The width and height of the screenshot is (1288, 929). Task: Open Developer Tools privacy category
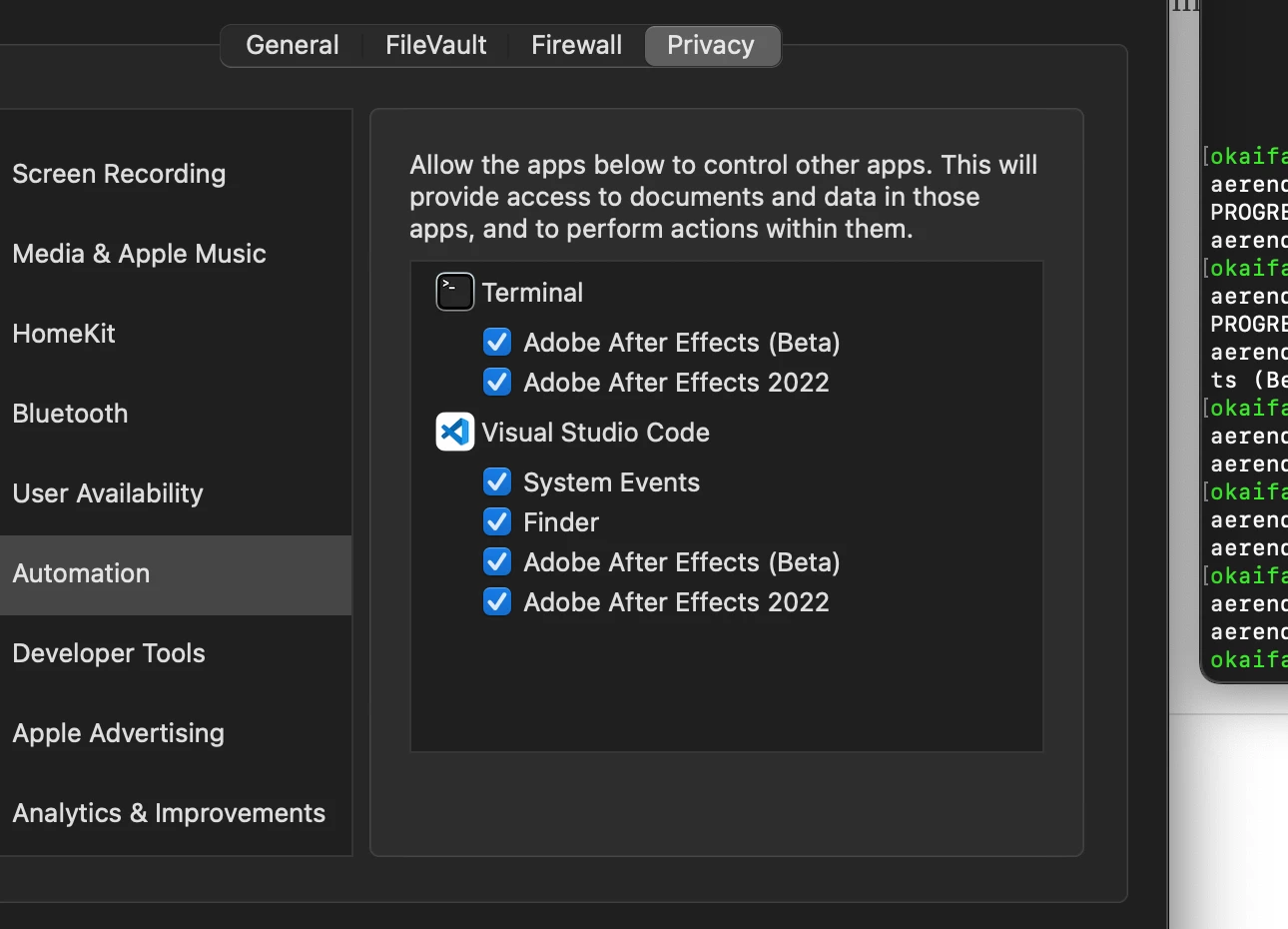click(109, 653)
